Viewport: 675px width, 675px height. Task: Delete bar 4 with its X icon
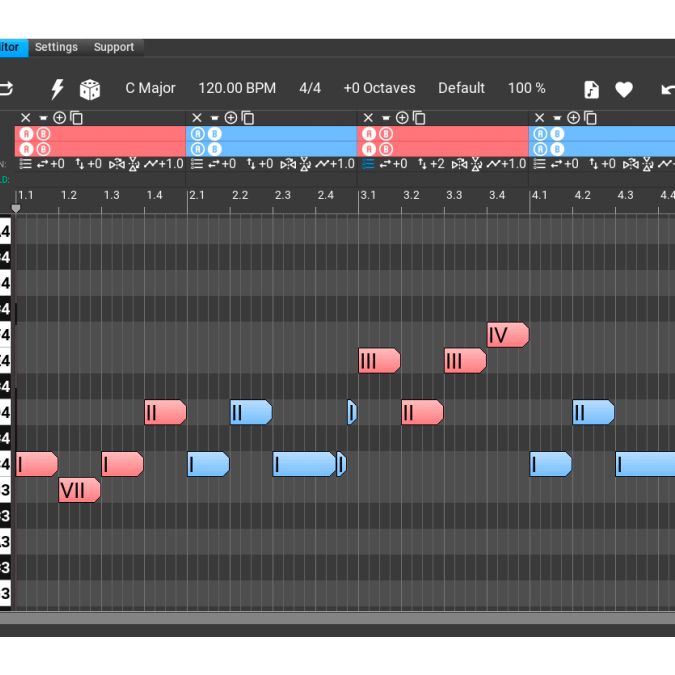pyautogui.click(x=539, y=118)
